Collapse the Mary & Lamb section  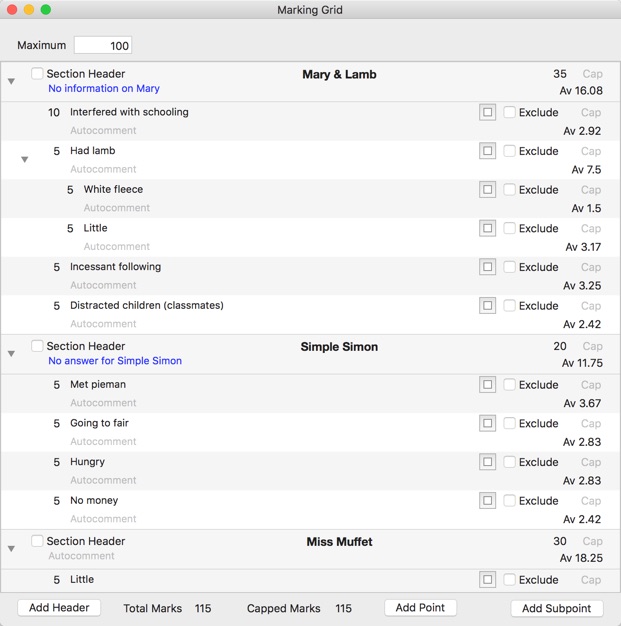tap(12, 81)
